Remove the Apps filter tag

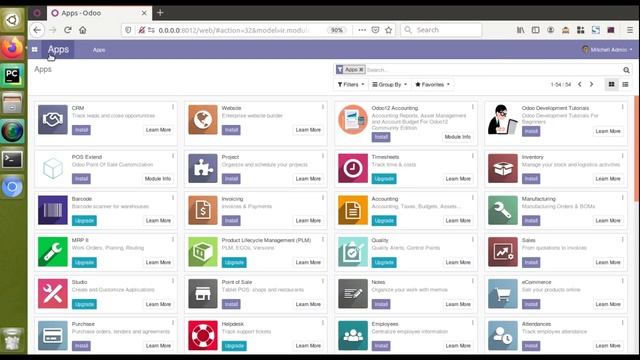[x=361, y=70]
